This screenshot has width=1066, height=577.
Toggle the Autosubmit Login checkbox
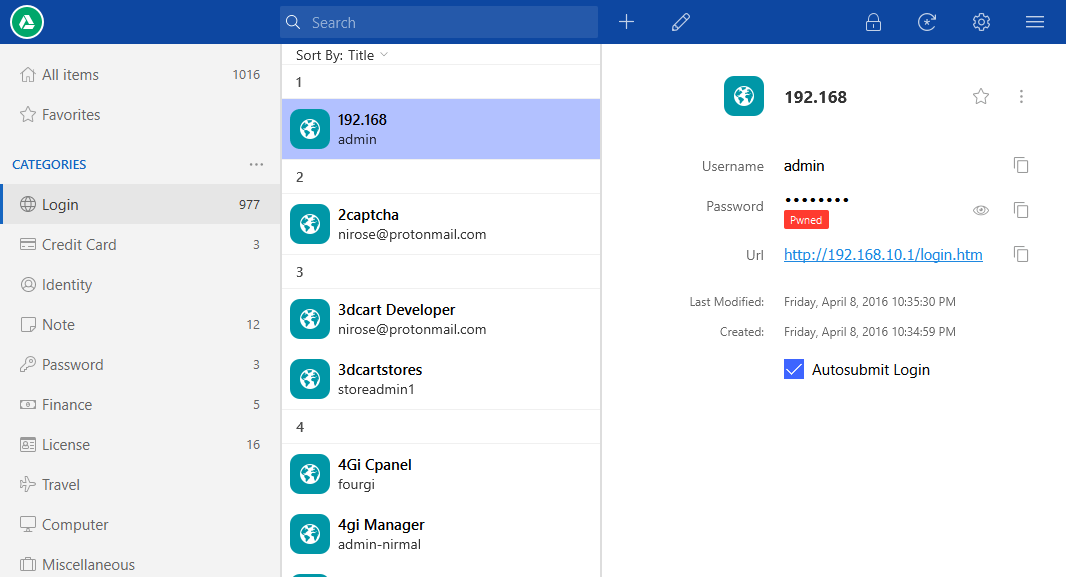pyautogui.click(x=794, y=369)
